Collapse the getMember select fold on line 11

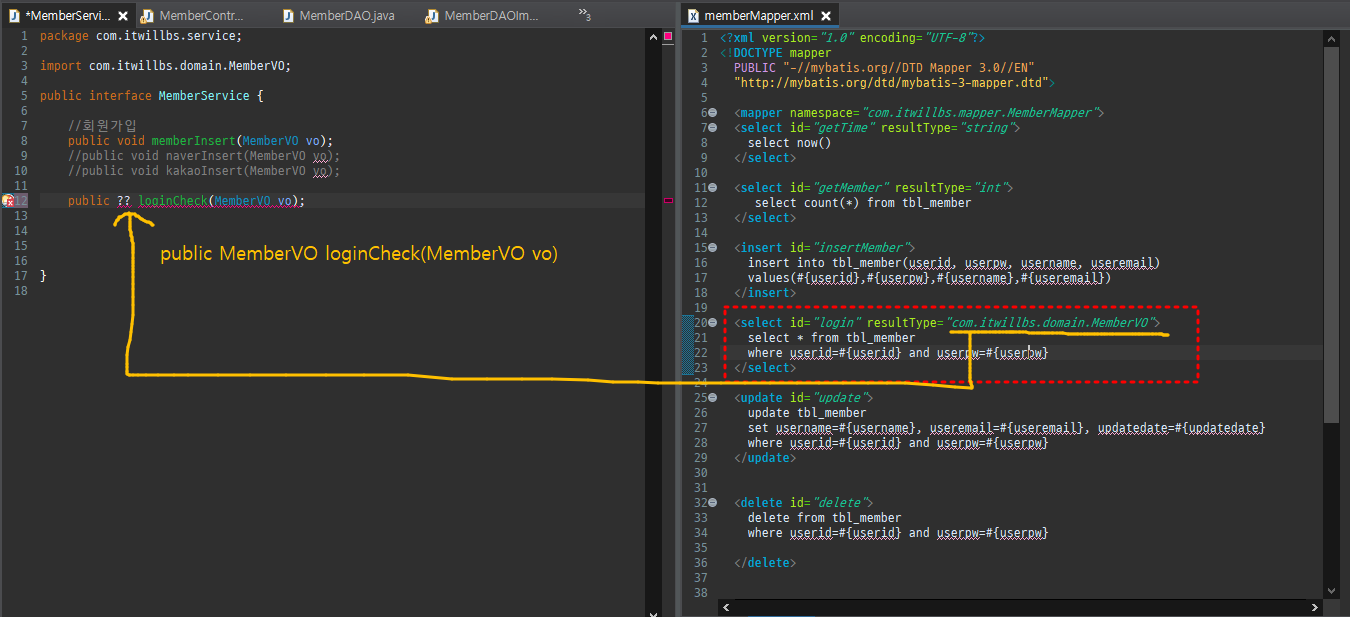click(712, 188)
